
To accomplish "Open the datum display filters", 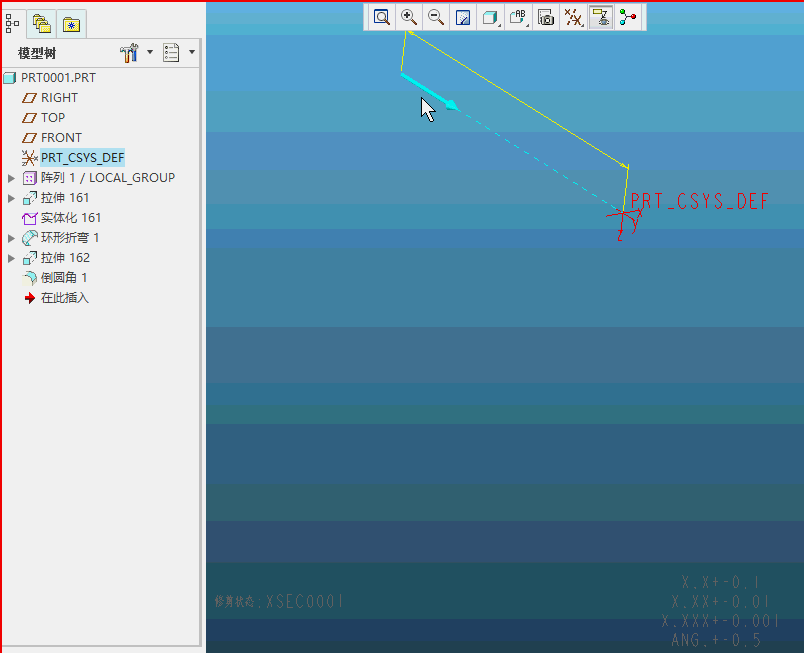I will point(573,17).
